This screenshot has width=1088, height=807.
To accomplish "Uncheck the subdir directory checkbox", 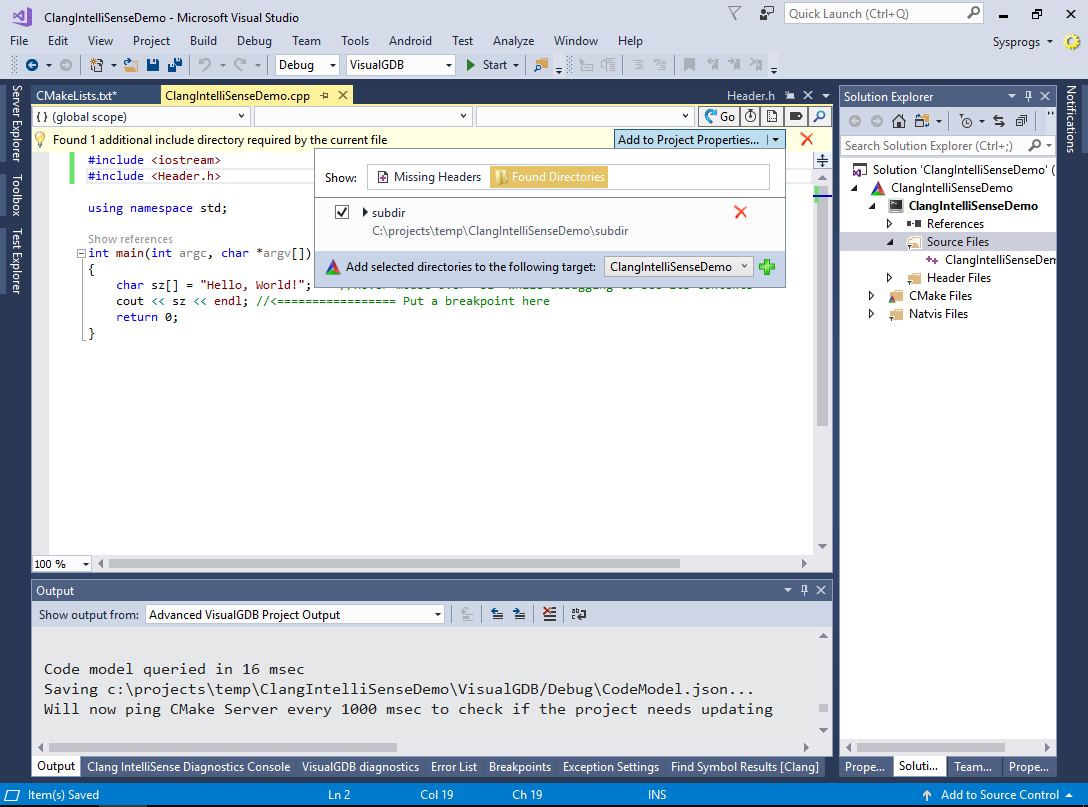I will coord(342,211).
